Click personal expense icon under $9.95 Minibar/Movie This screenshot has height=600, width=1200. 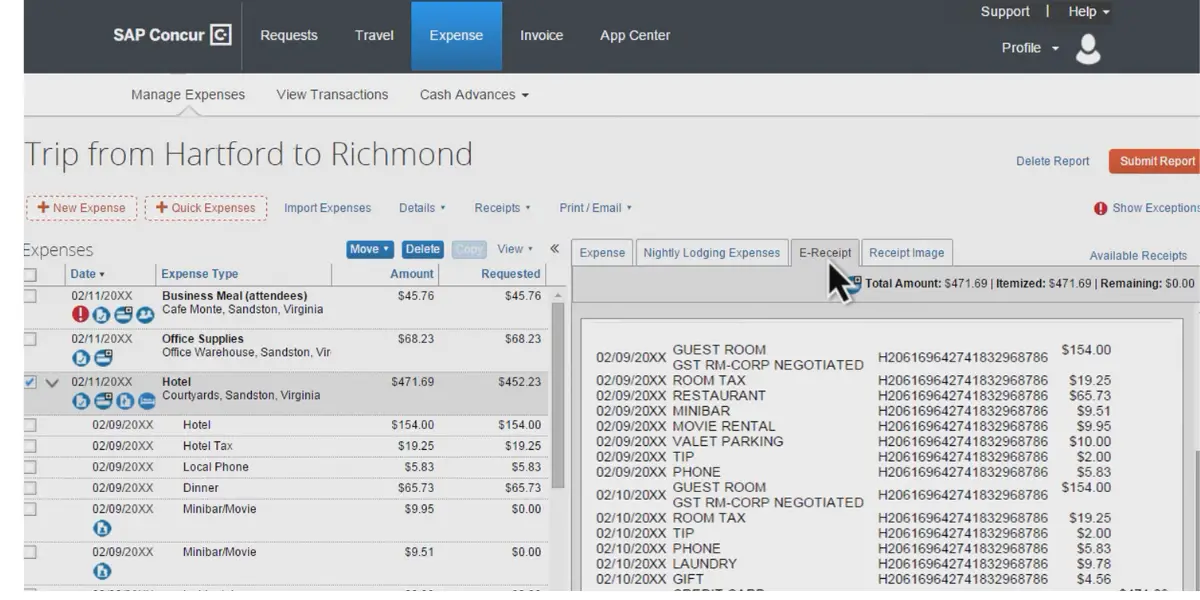[x=101, y=528]
